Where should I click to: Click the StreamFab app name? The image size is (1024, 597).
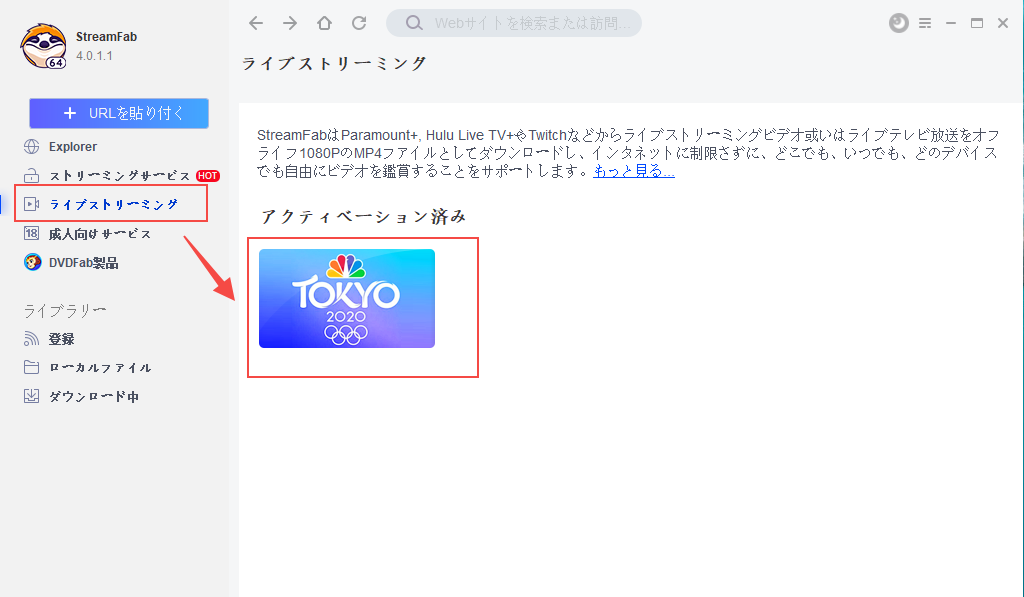pyautogui.click(x=106, y=37)
